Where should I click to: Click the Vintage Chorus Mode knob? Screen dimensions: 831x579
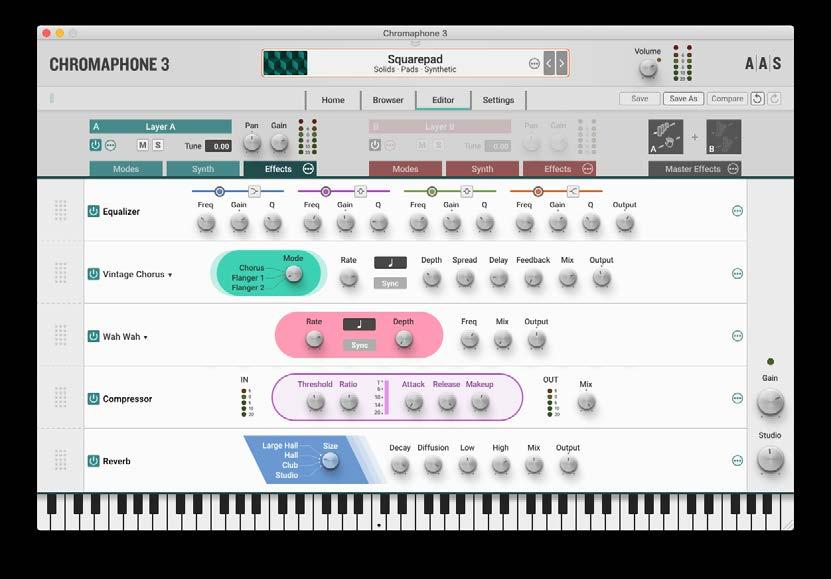pos(294,274)
